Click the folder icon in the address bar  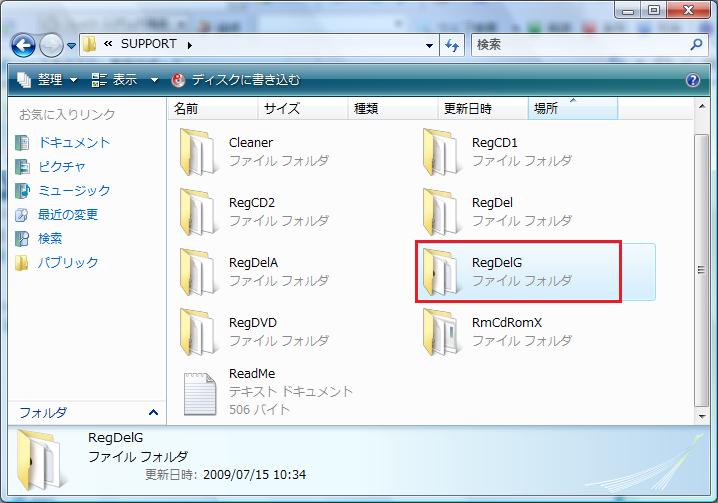(x=90, y=44)
